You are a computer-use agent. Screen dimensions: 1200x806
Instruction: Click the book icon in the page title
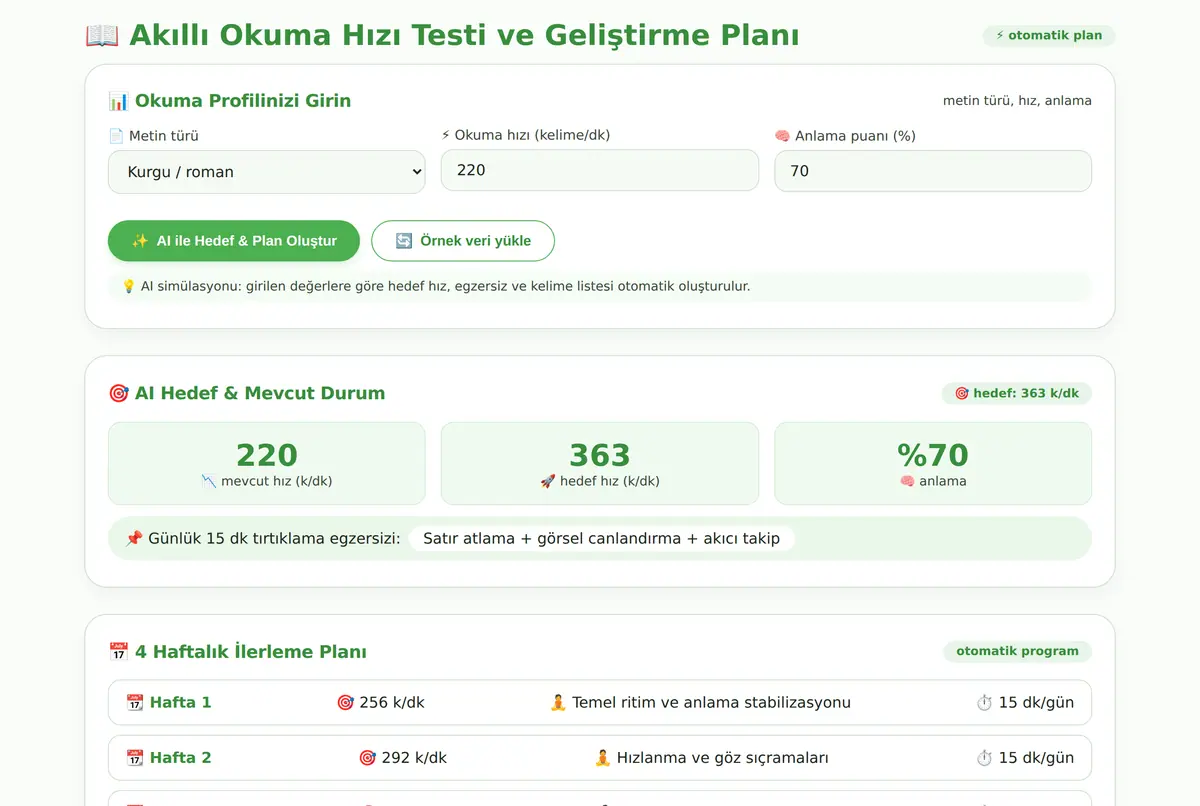pos(102,36)
